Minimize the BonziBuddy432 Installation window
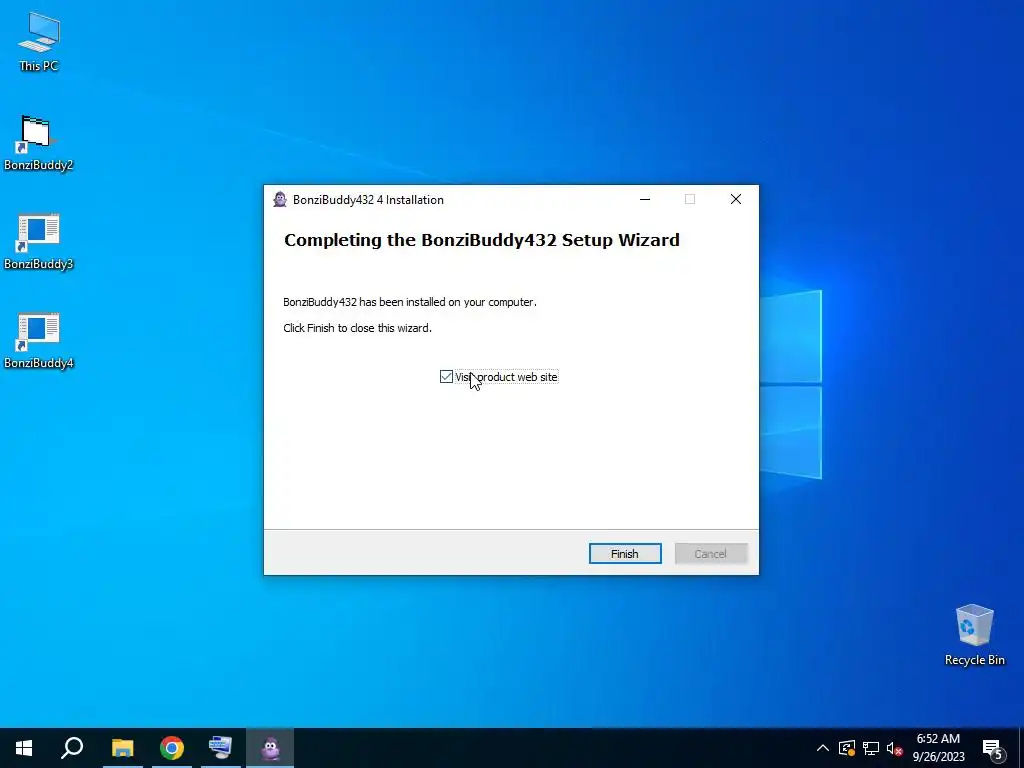Viewport: 1024px width, 768px height. 645,199
